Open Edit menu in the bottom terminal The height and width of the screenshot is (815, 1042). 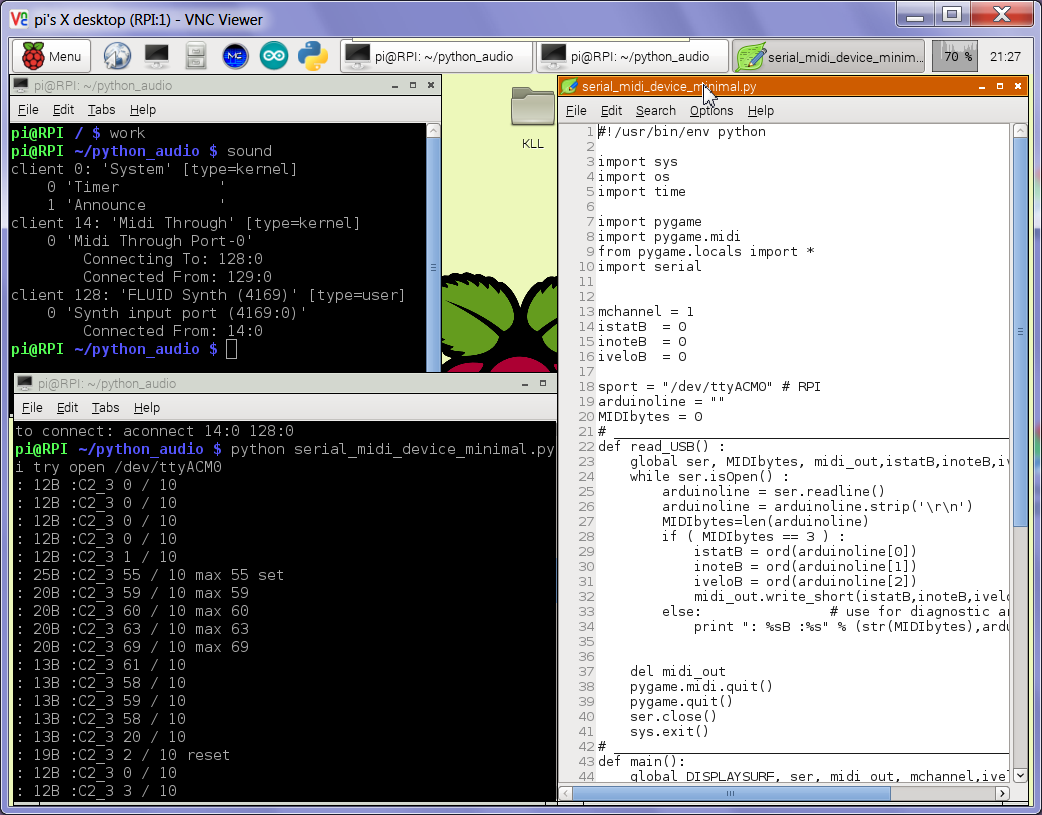tap(67, 408)
